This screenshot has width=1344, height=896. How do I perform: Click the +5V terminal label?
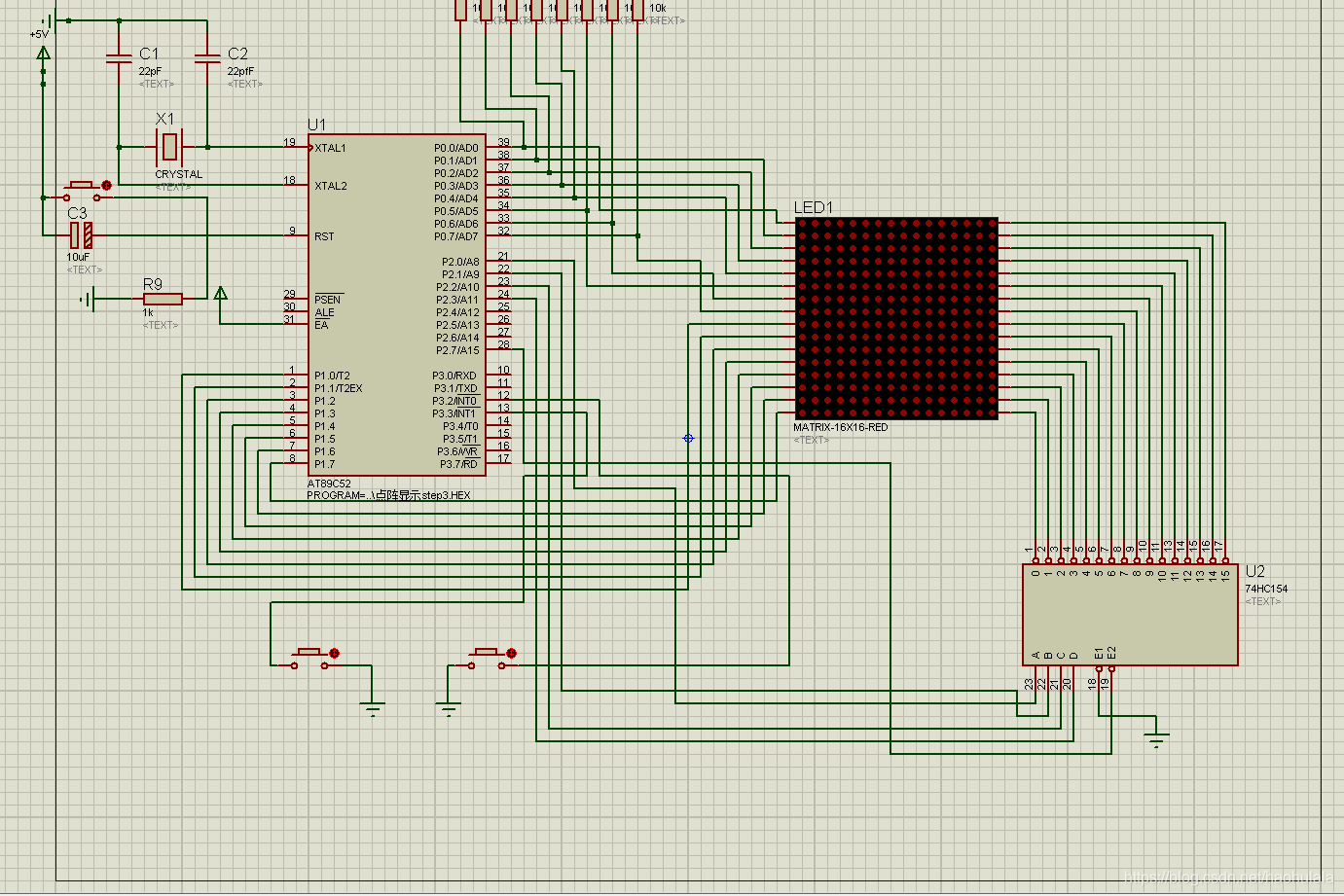point(39,34)
